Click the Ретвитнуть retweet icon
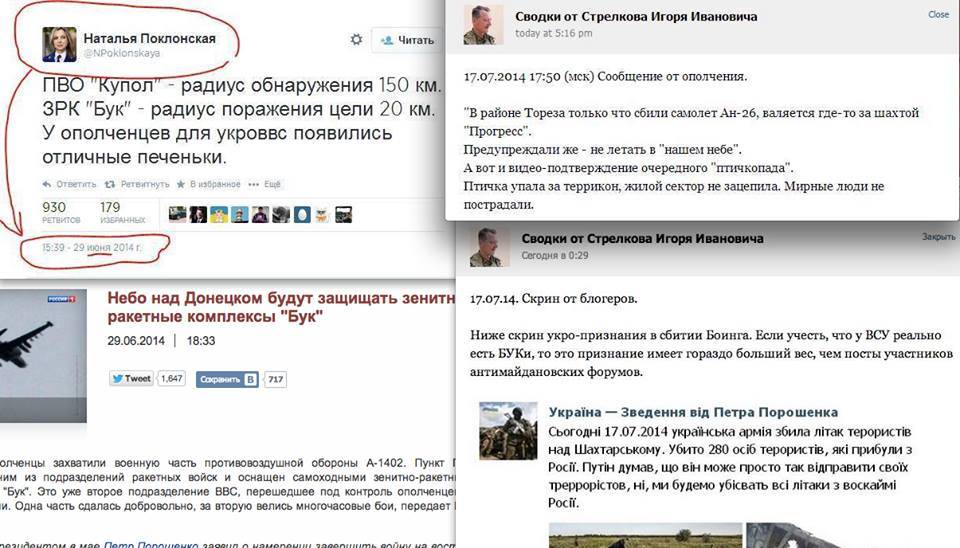960x548 pixels. [x=110, y=184]
